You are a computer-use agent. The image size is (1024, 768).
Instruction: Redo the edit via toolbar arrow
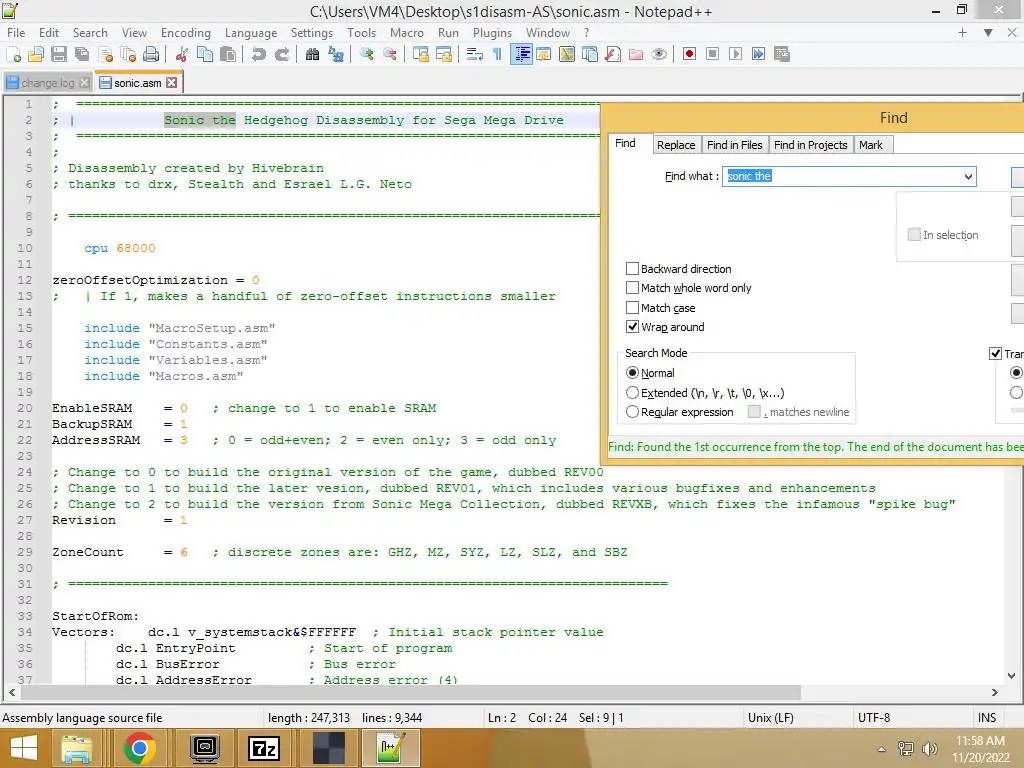click(281, 54)
